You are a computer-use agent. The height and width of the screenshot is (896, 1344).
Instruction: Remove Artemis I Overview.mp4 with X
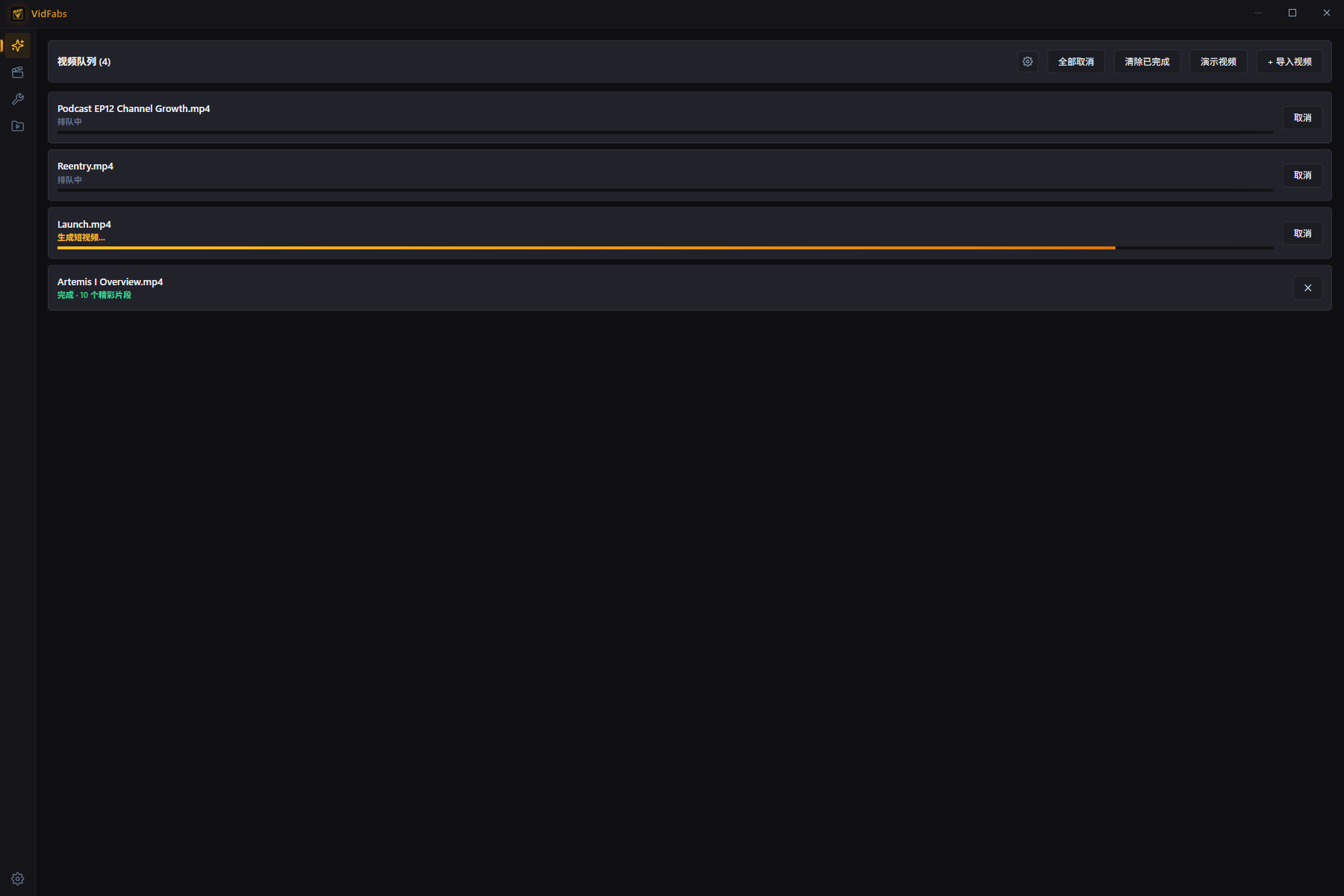point(1307,288)
